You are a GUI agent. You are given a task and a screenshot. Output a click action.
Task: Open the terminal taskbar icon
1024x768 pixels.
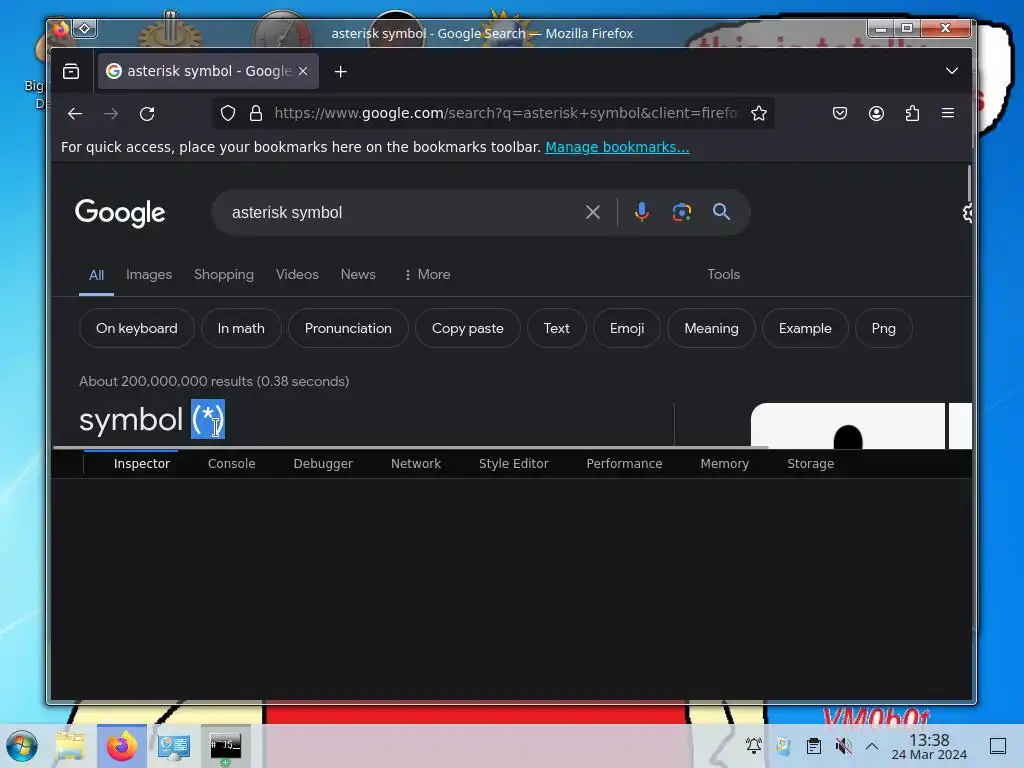[x=225, y=746]
